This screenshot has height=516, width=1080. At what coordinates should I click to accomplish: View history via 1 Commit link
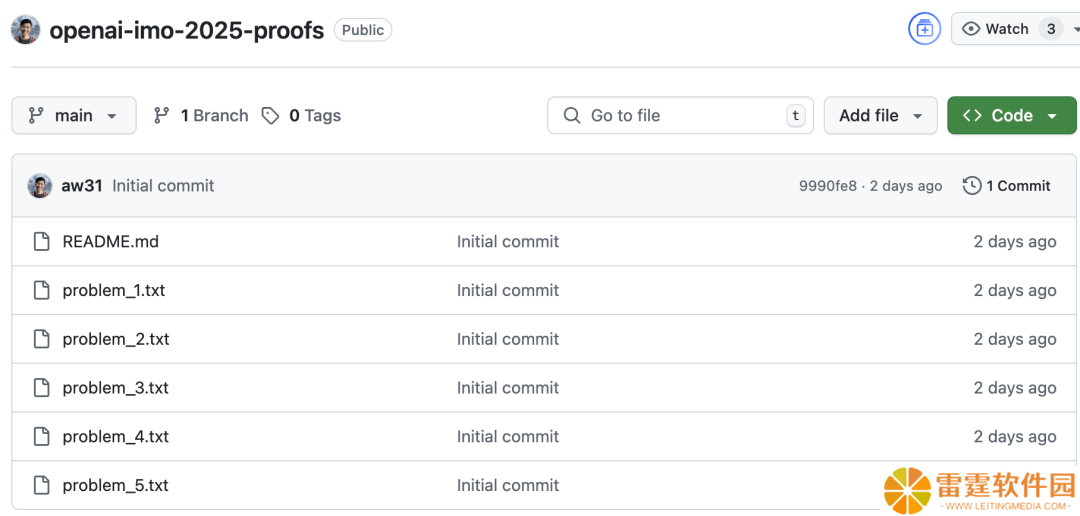coord(1006,186)
